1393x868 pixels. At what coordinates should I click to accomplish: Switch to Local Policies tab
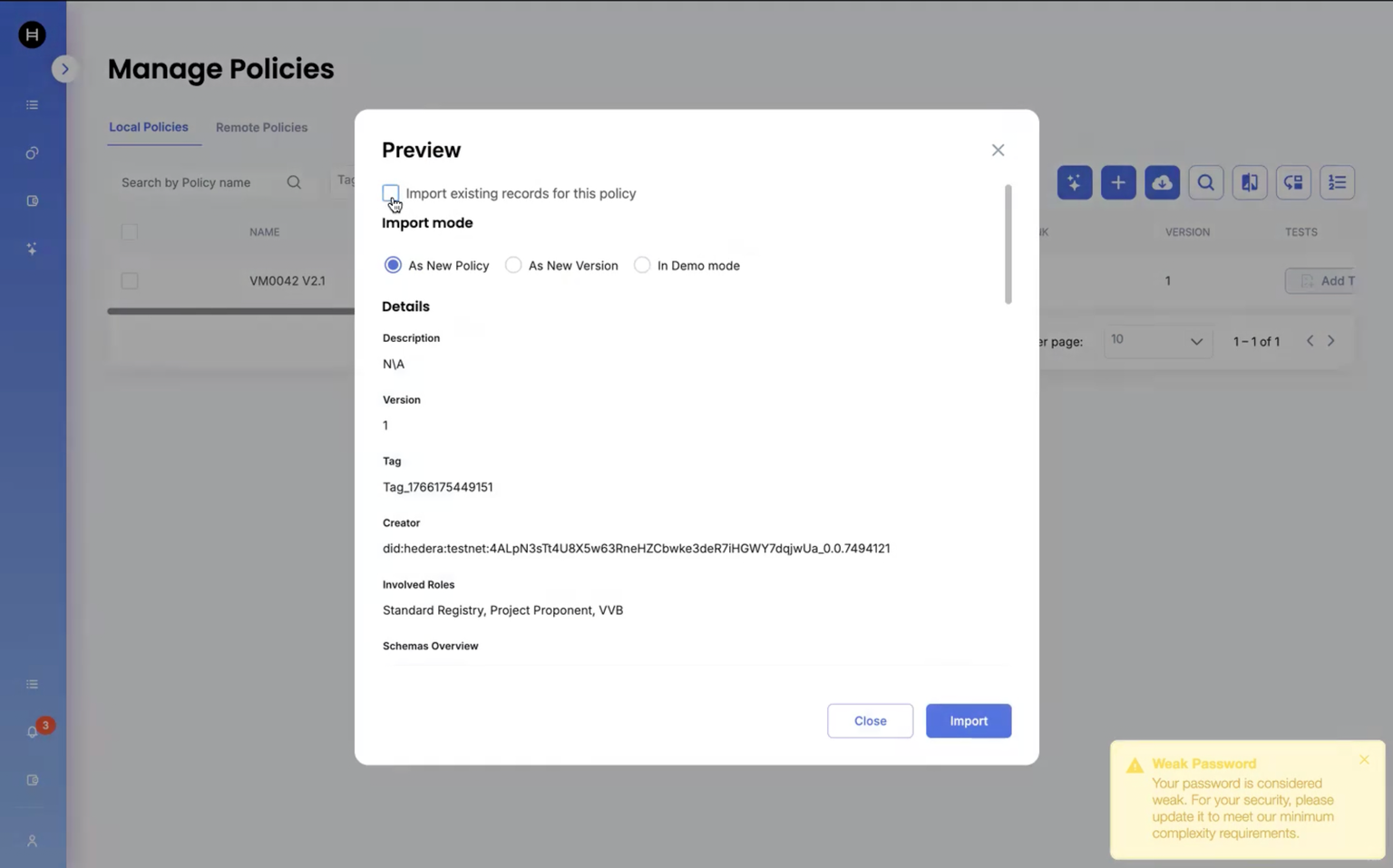149,127
